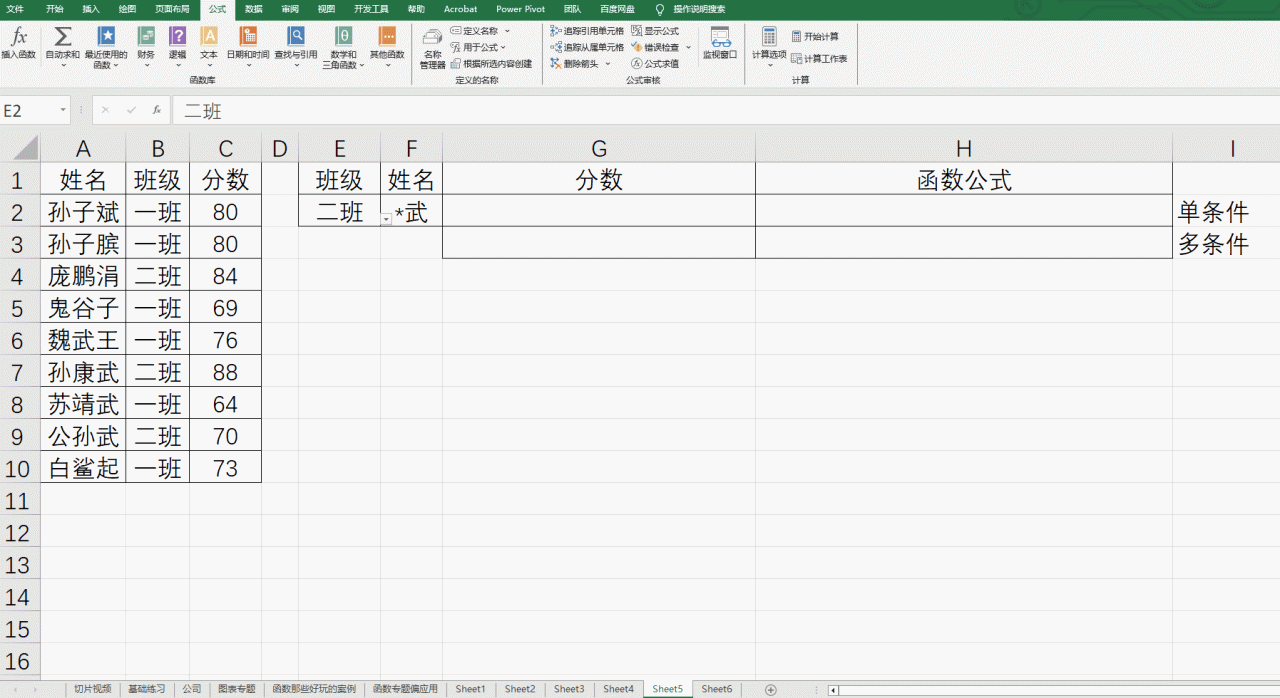Click Error Checking (错误检查)

coord(655,47)
